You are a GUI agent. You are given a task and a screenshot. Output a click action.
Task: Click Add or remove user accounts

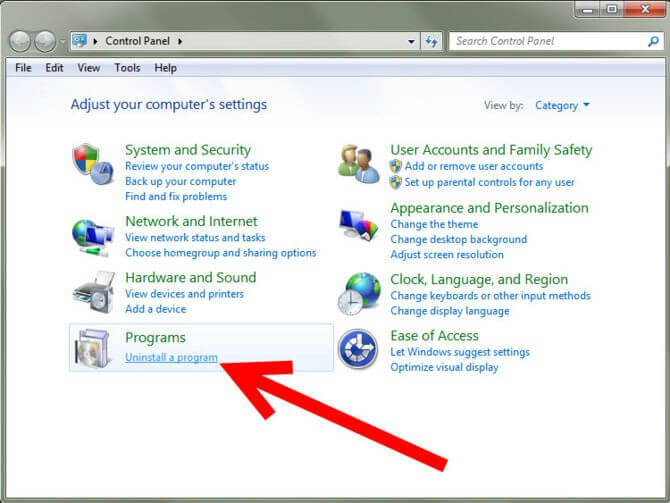click(474, 166)
